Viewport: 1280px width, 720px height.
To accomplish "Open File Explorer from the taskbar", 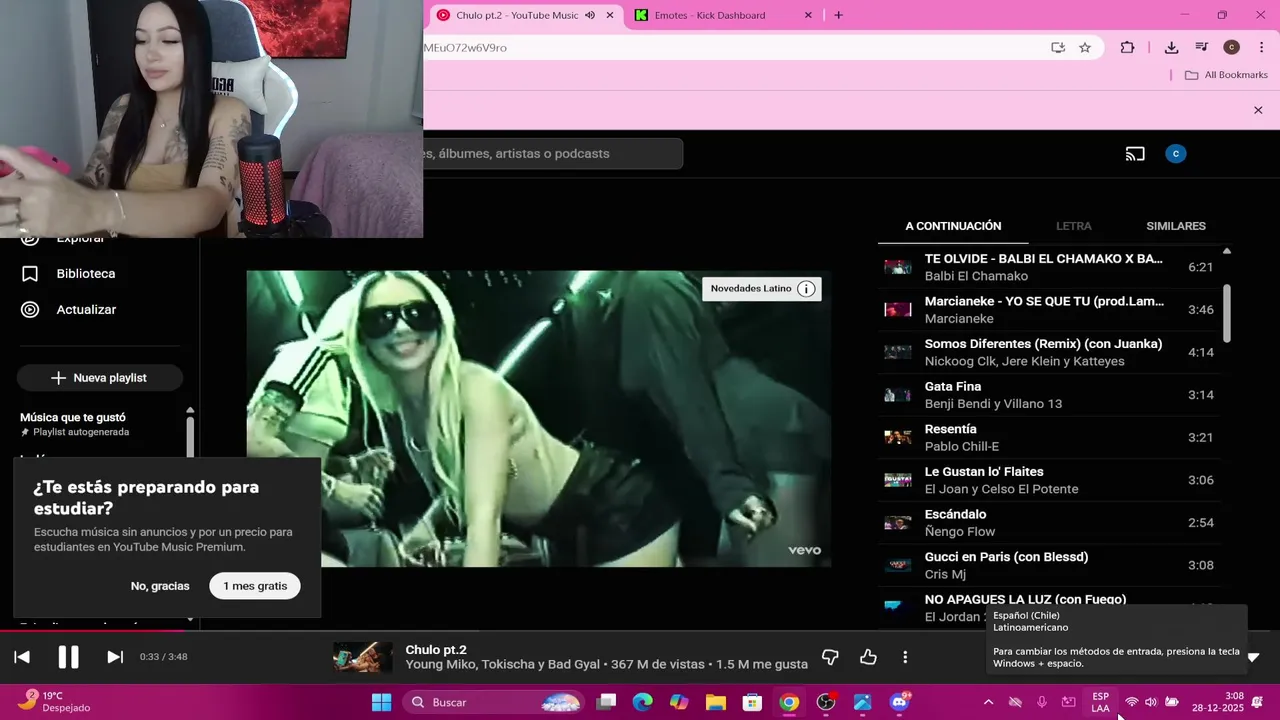I will 716,702.
